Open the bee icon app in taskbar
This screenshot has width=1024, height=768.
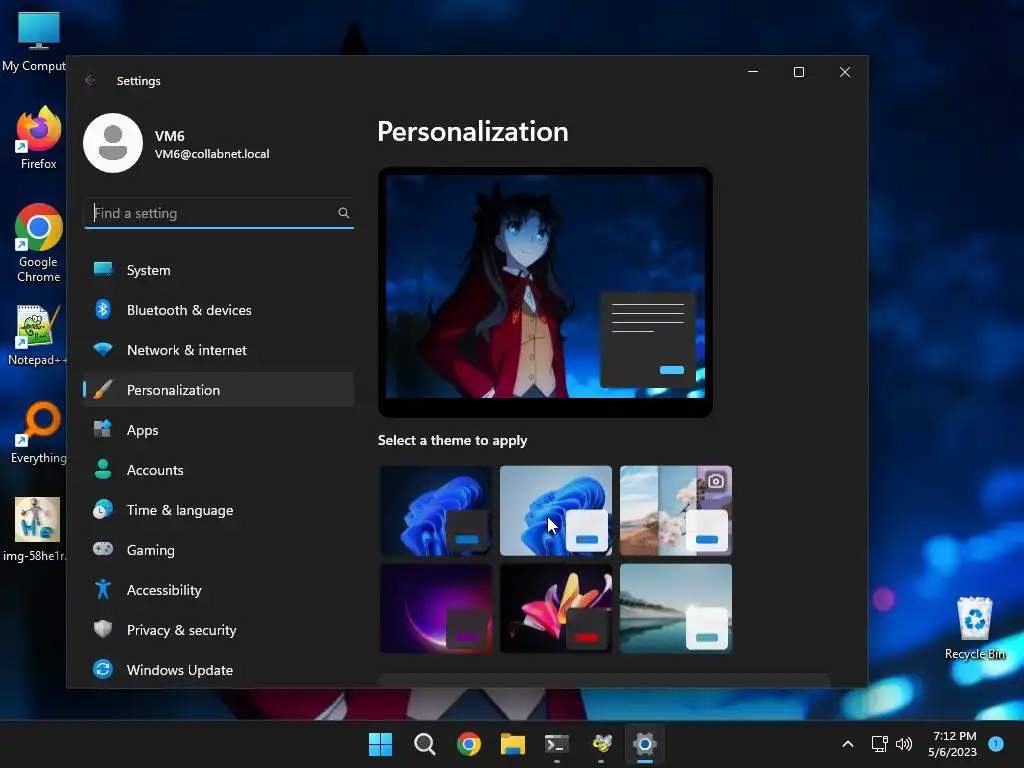click(x=601, y=744)
